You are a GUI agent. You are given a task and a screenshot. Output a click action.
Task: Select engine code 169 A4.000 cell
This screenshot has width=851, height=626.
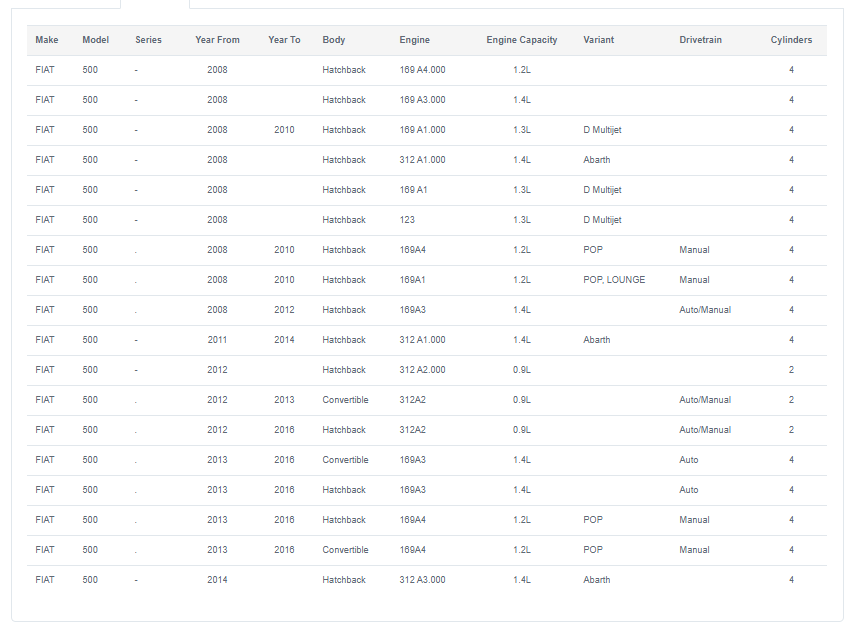pyautogui.click(x=422, y=69)
